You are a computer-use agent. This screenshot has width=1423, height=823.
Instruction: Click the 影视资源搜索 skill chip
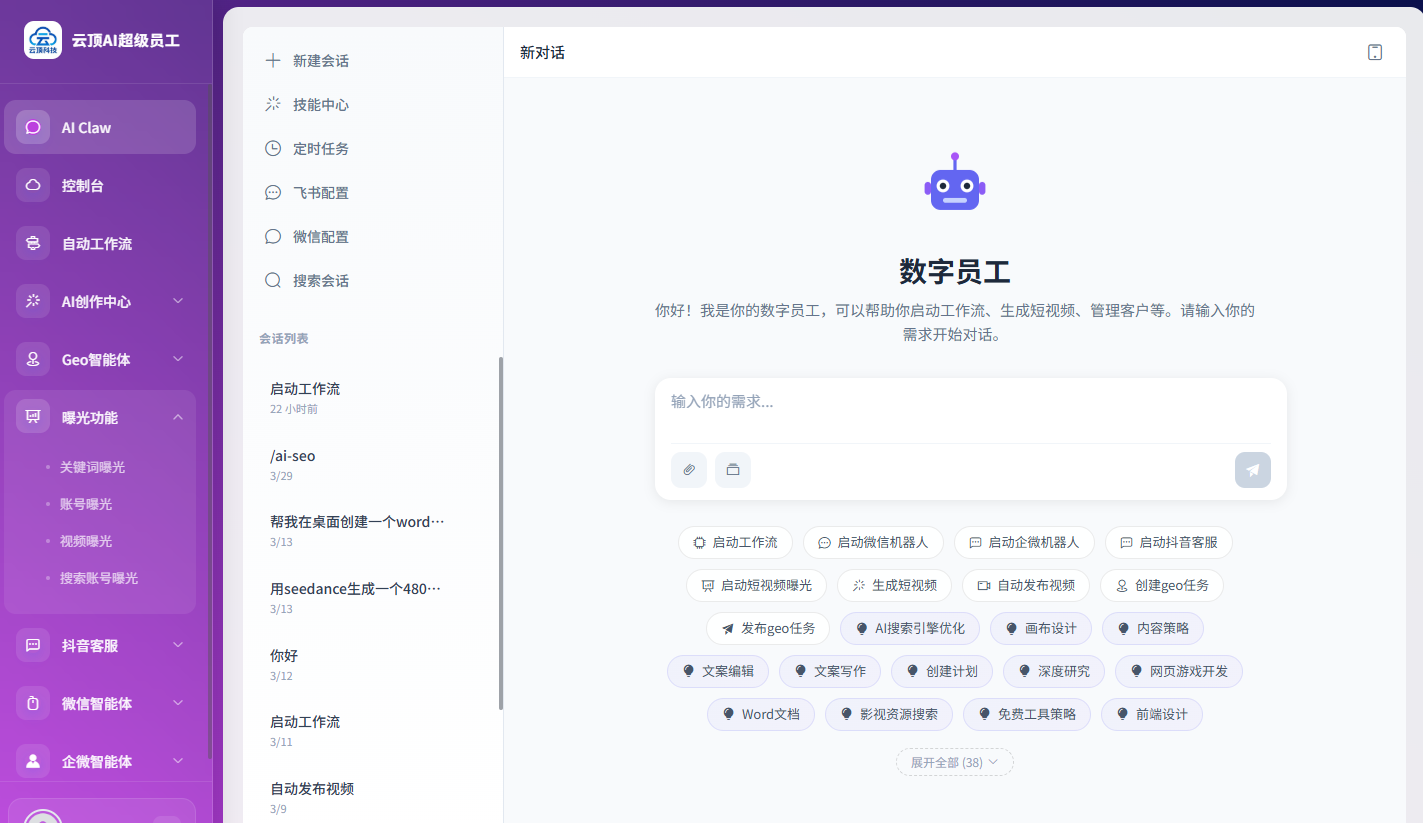click(889, 714)
